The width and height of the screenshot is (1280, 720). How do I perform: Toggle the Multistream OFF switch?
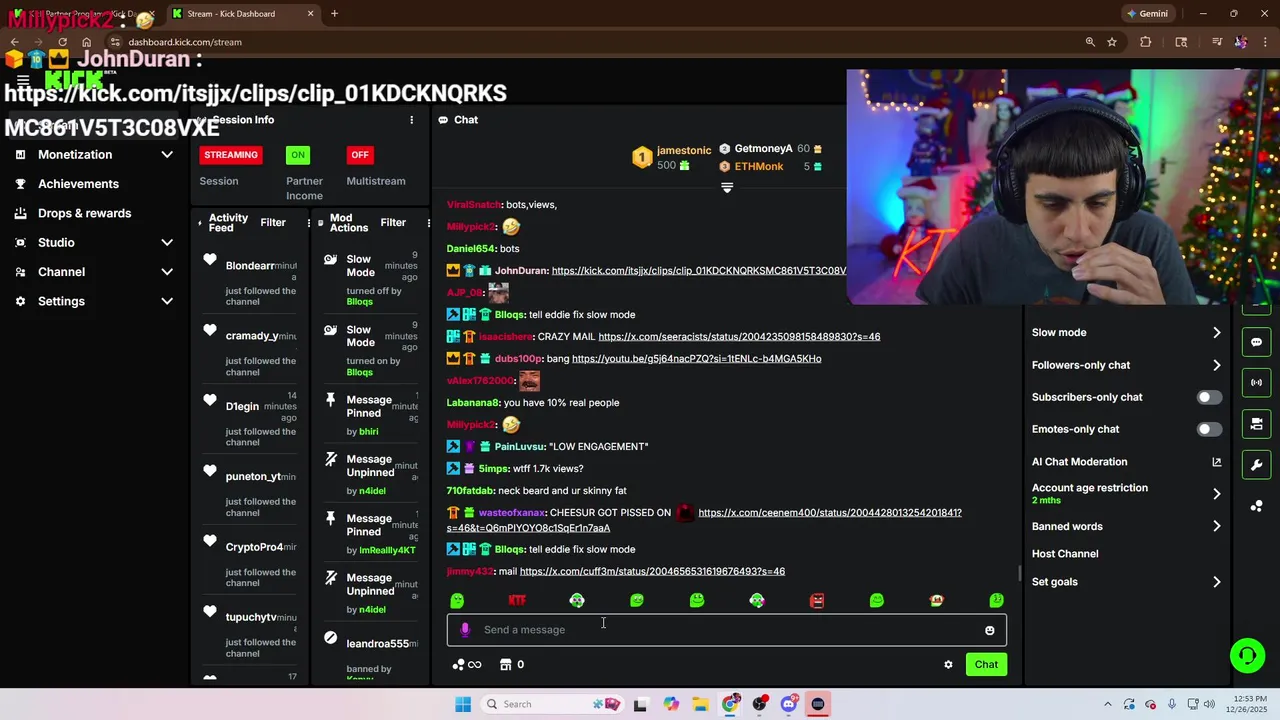(360, 155)
